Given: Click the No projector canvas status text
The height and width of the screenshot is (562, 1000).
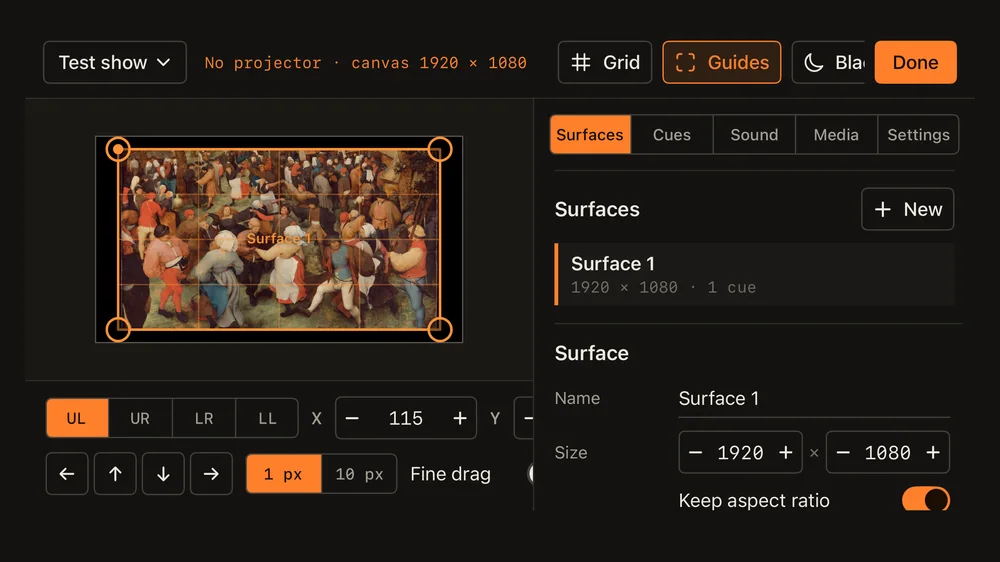Looking at the screenshot, I should coord(365,63).
